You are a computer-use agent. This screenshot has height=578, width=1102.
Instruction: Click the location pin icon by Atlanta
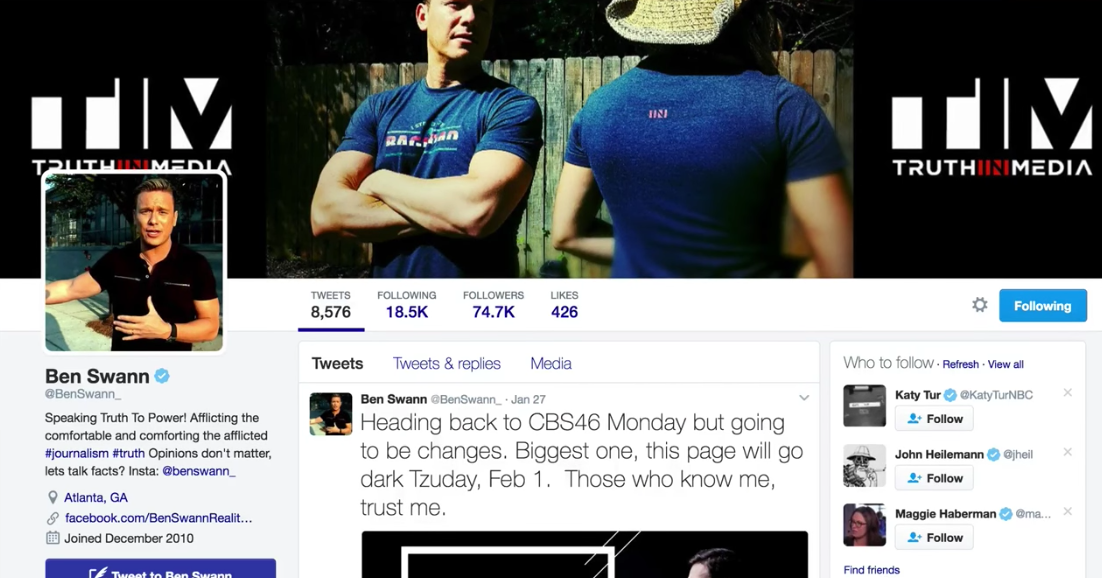coord(53,498)
